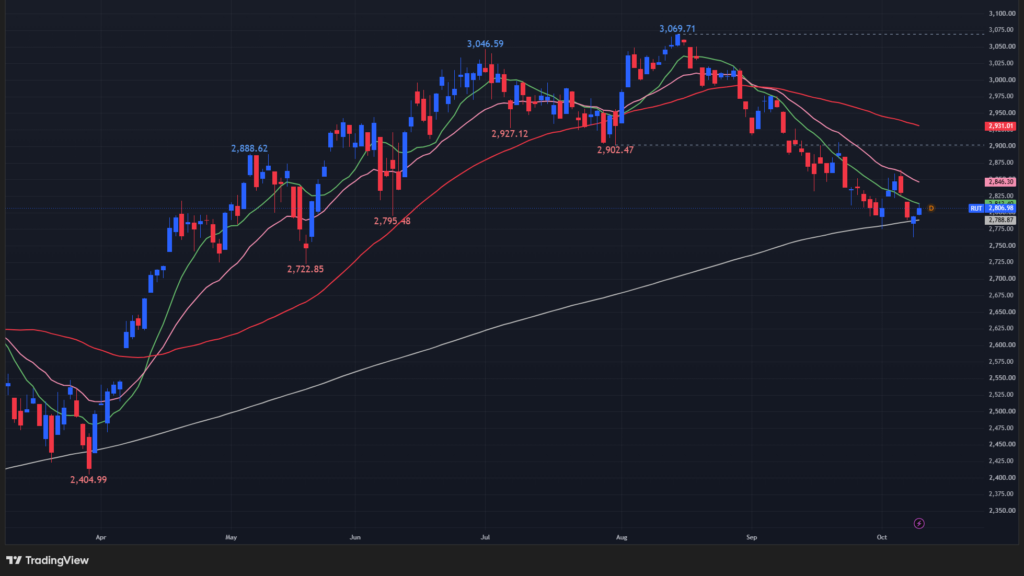Click the Sep label on the time axis
The image size is (1024, 576).
tap(752, 537)
